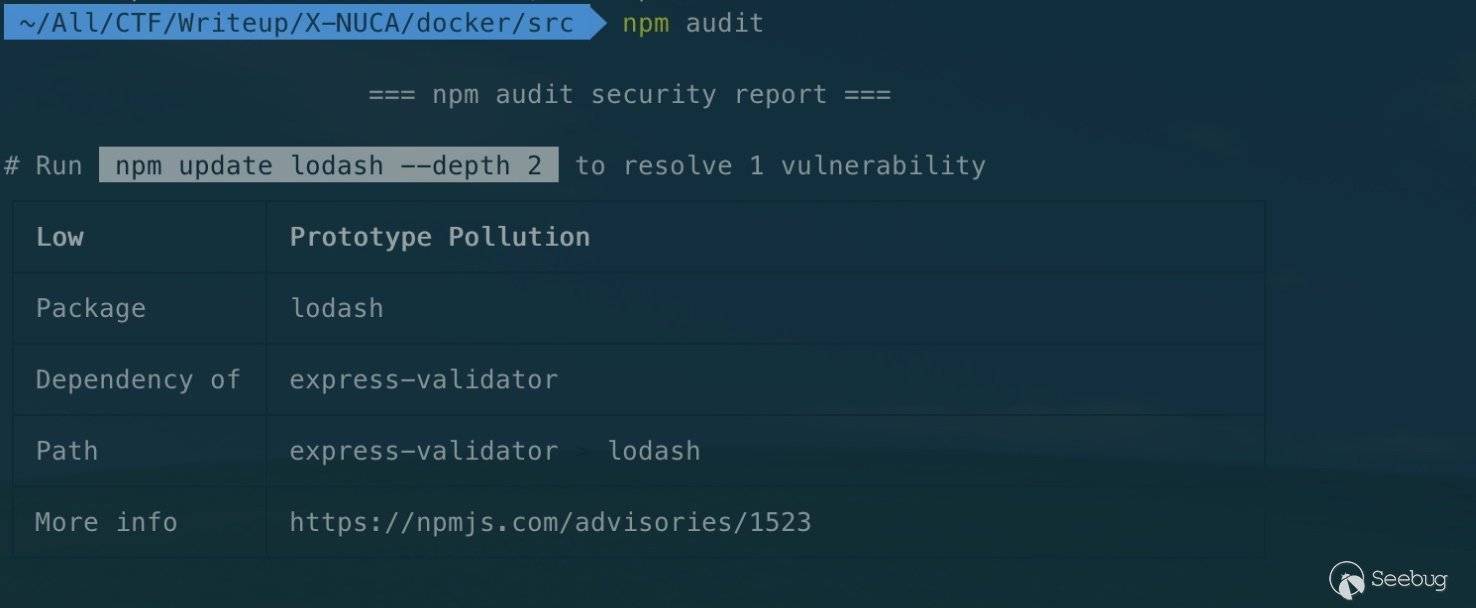
Task: Select the Low severity cell
Action: coord(60,237)
